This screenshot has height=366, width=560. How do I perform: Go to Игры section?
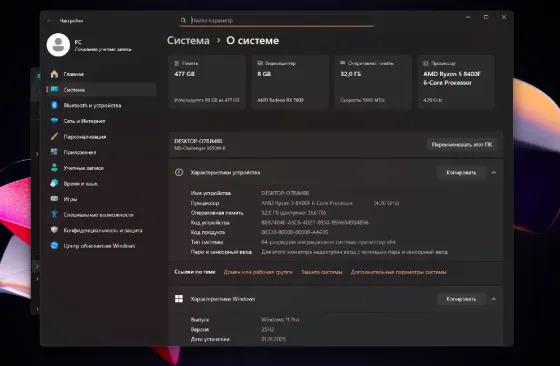tap(101, 199)
